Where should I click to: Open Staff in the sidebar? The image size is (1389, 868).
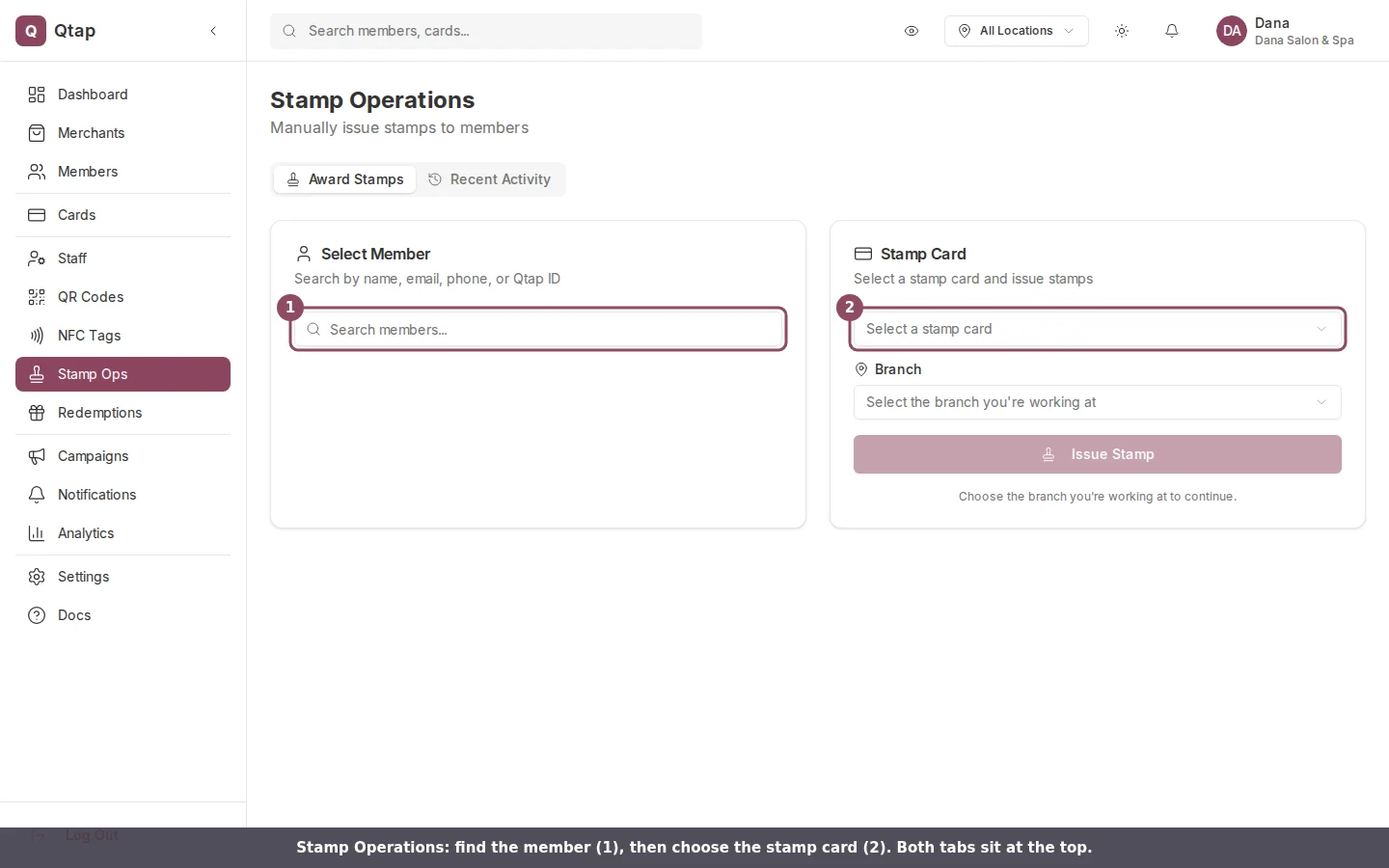pyautogui.click(x=123, y=258)
